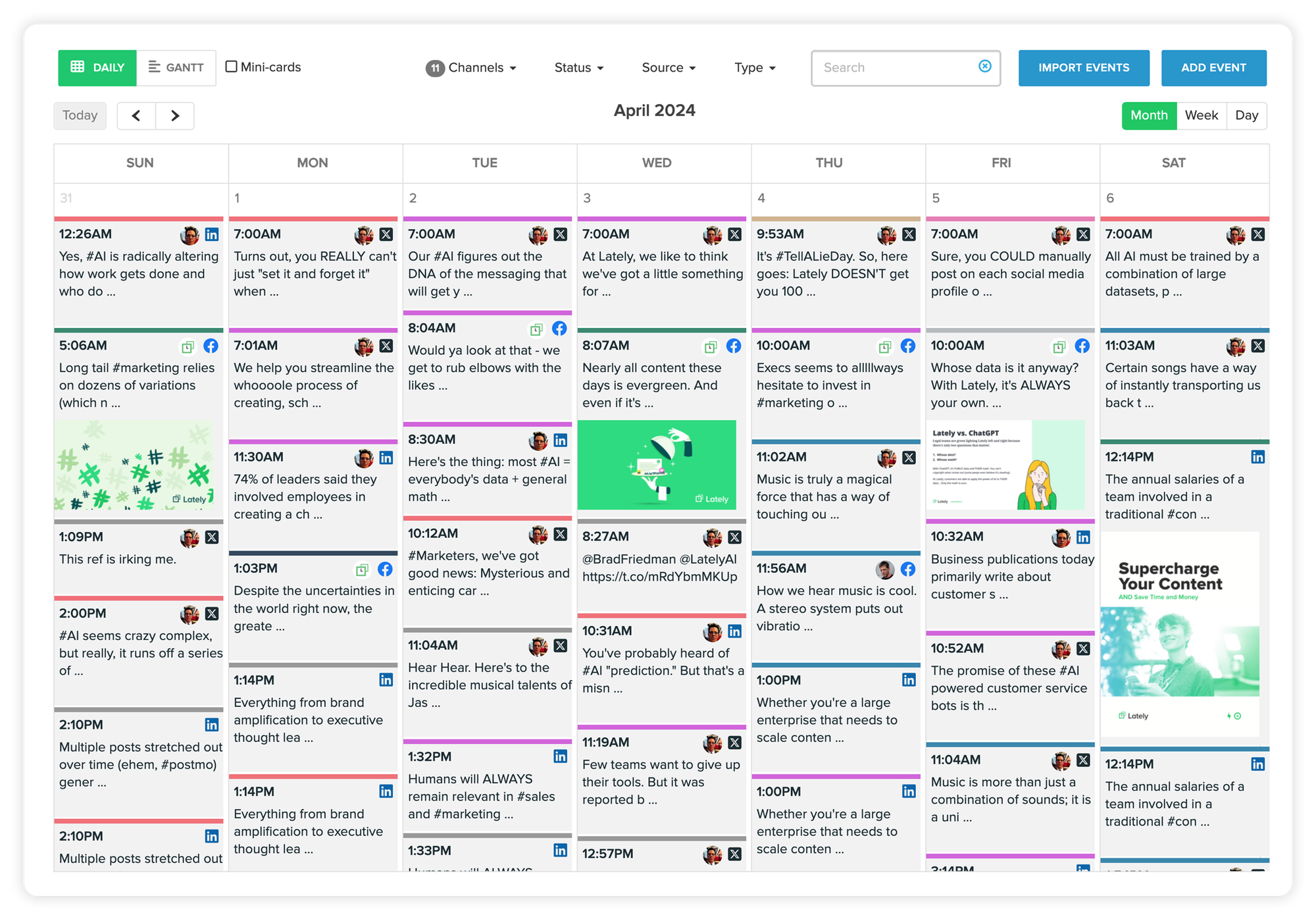Click LinkedIn icon on 12:26AM Sunday post
Image resolution: width=1316 pixels, height=919 pixels.
click(212, 234)
